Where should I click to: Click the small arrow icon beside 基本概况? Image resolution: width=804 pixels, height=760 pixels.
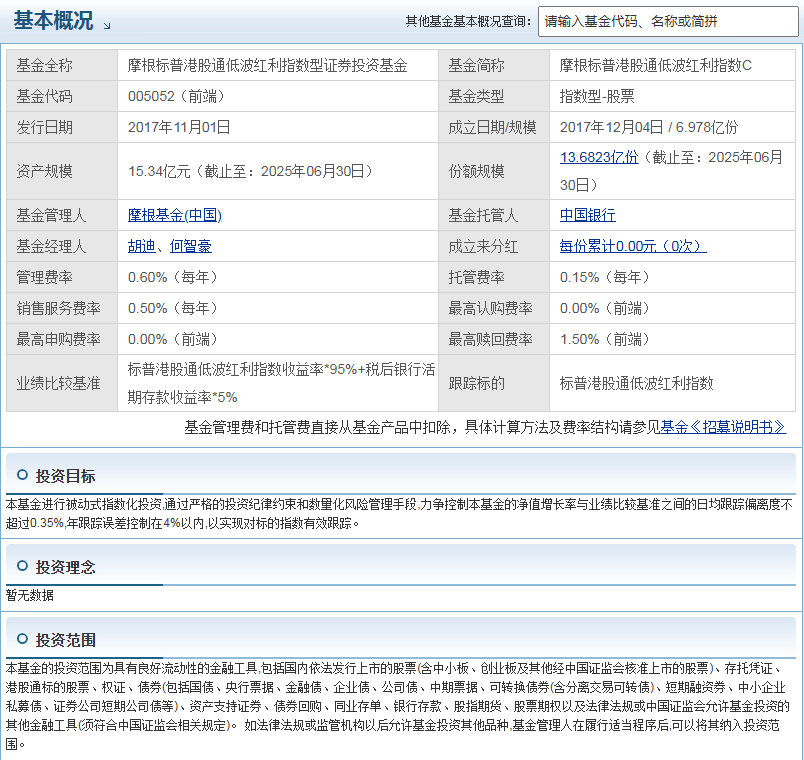pos(107,26)
